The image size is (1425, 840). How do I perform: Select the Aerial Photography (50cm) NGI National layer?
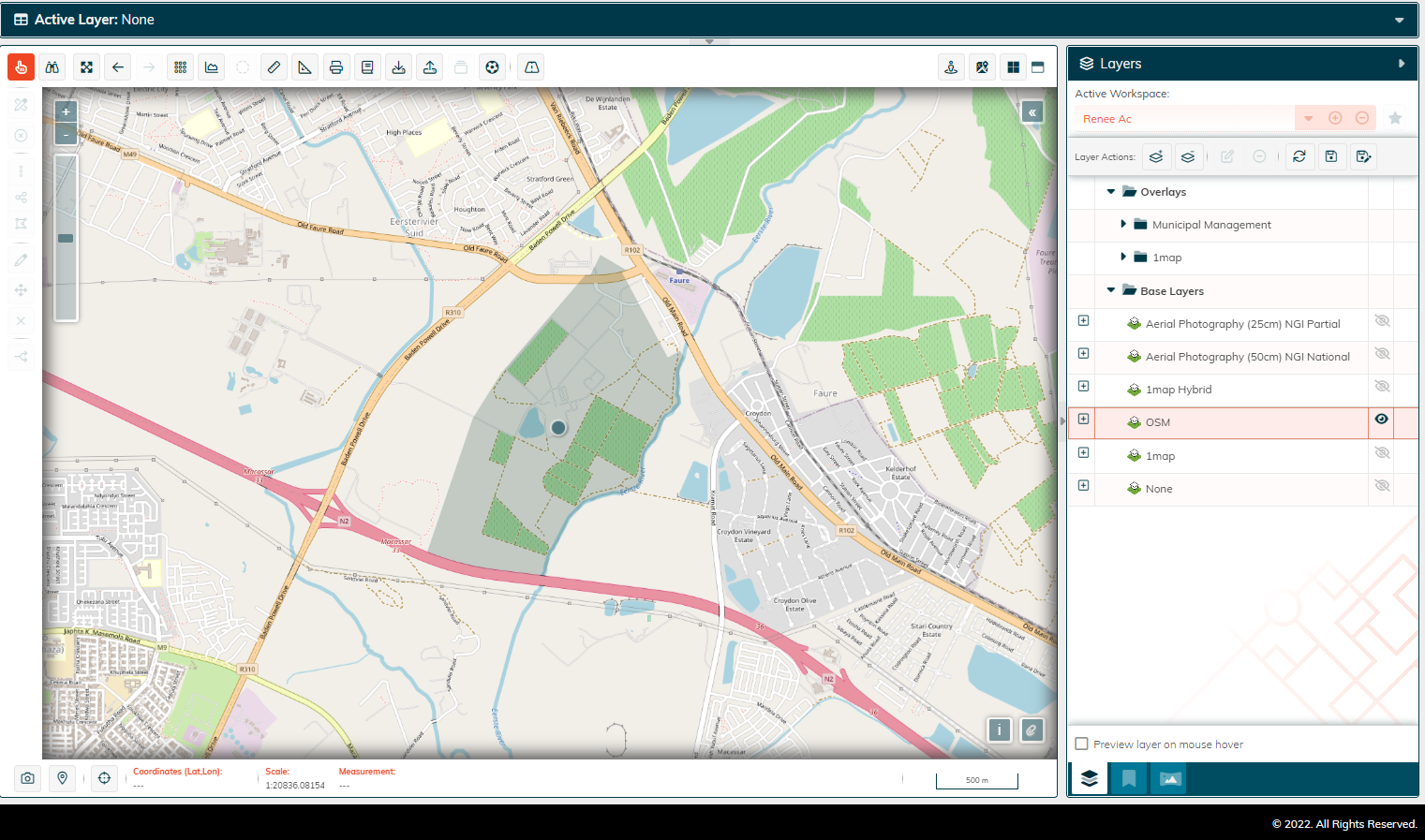click(x=1247, y=357)
